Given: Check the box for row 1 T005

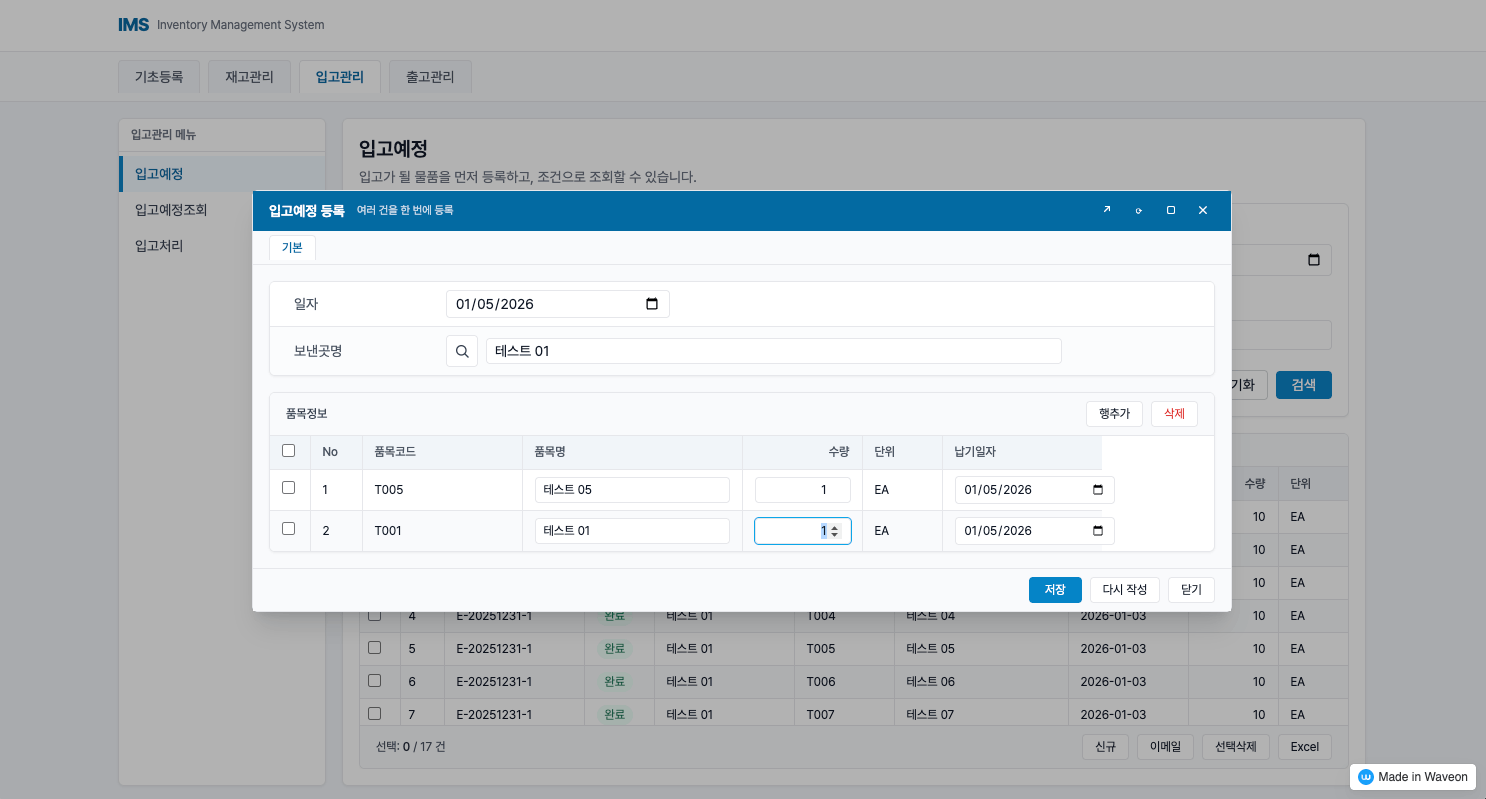Looking at the screenshot, I should coord(289,488).
